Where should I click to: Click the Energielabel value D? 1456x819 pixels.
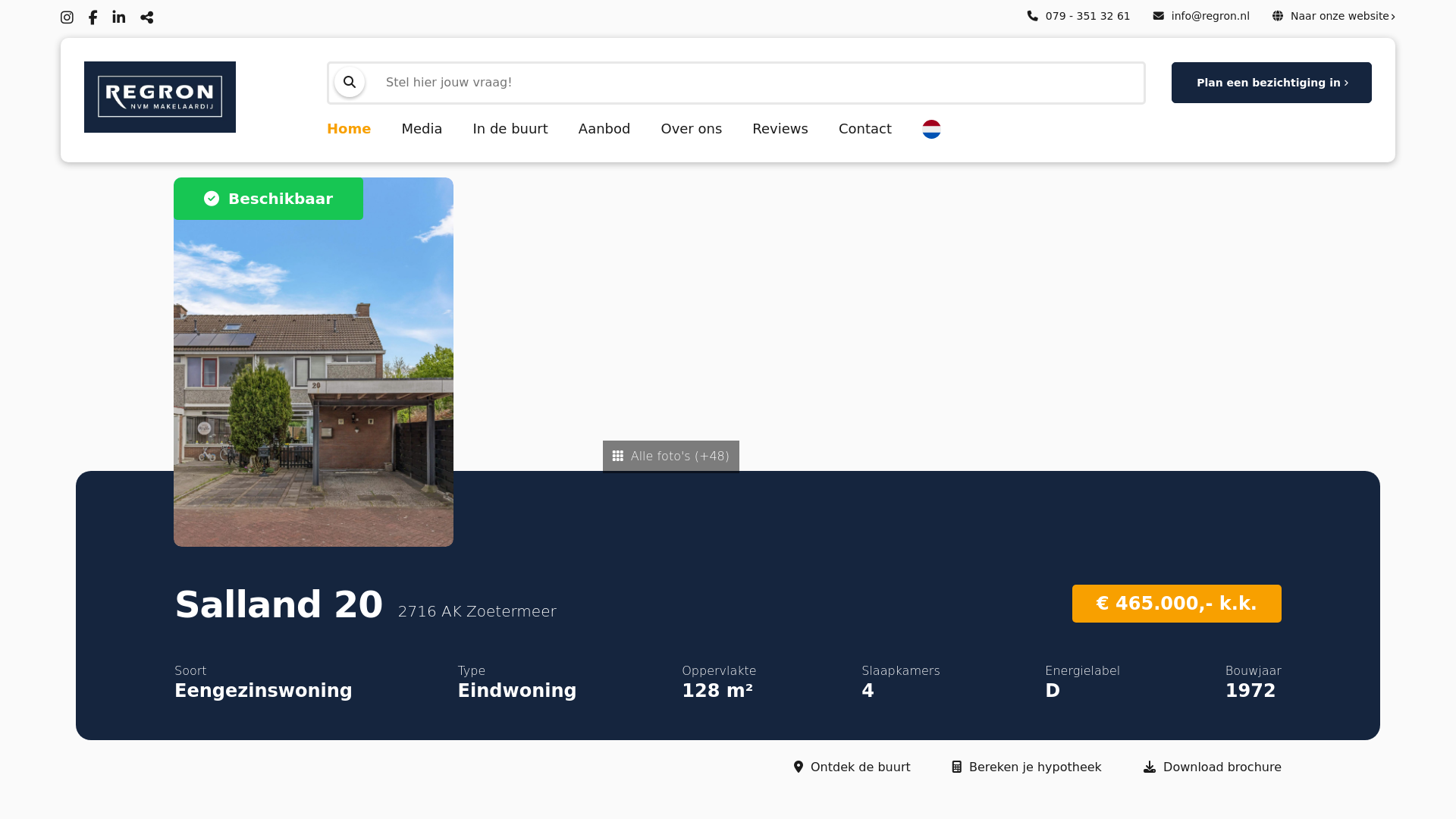(x=1053, y=691)
